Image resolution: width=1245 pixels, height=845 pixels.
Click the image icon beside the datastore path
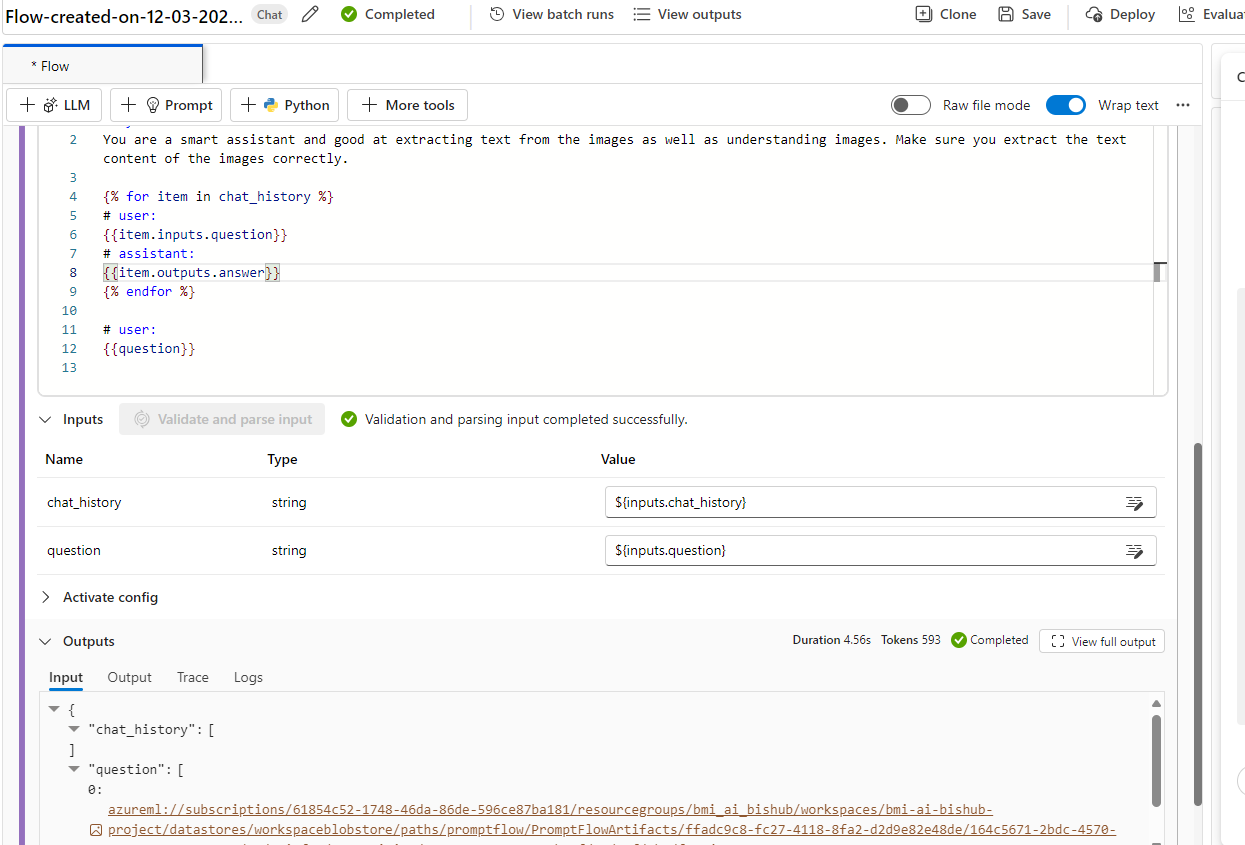coord(96,830)
